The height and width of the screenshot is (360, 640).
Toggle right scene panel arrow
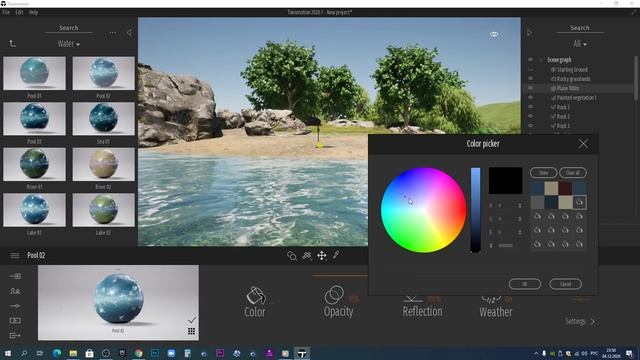point(530,33)
